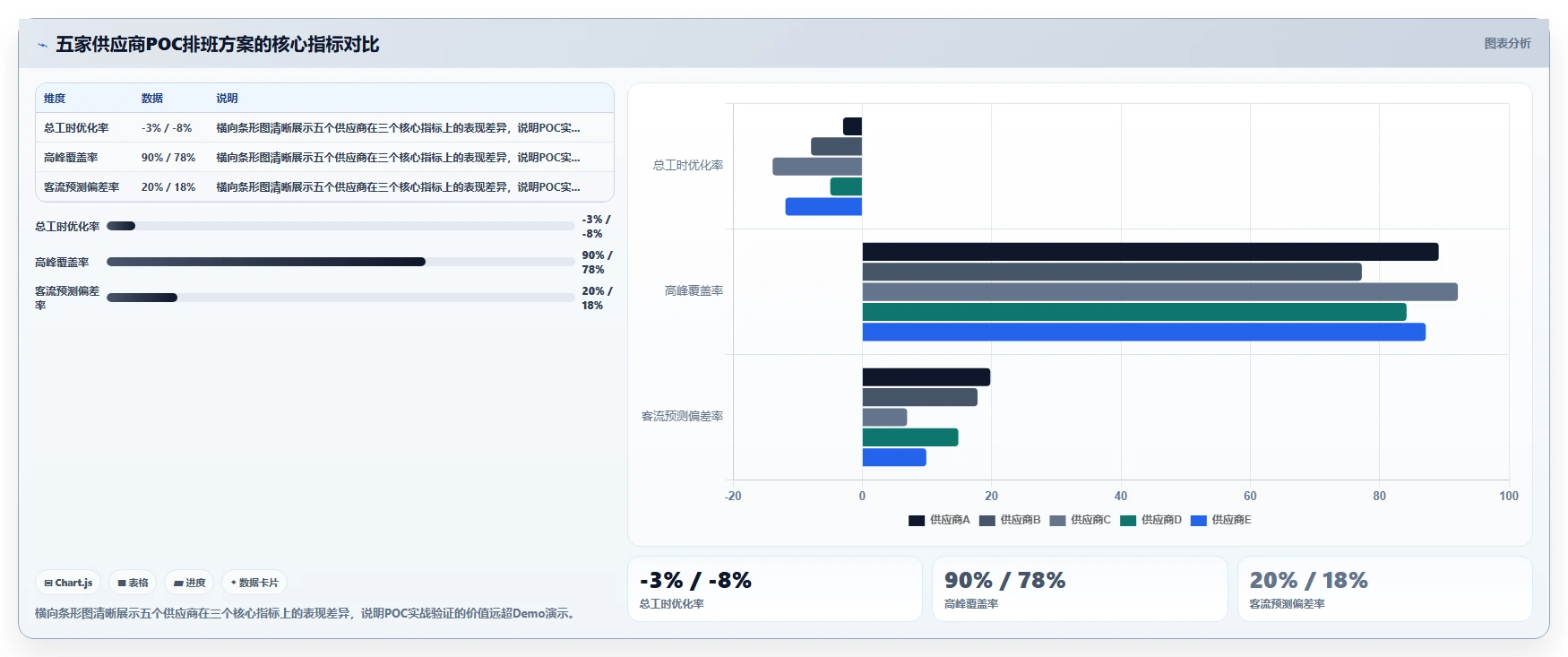Click the x-axis tick label 100

pyautogui.click(x=1509, y=497)
